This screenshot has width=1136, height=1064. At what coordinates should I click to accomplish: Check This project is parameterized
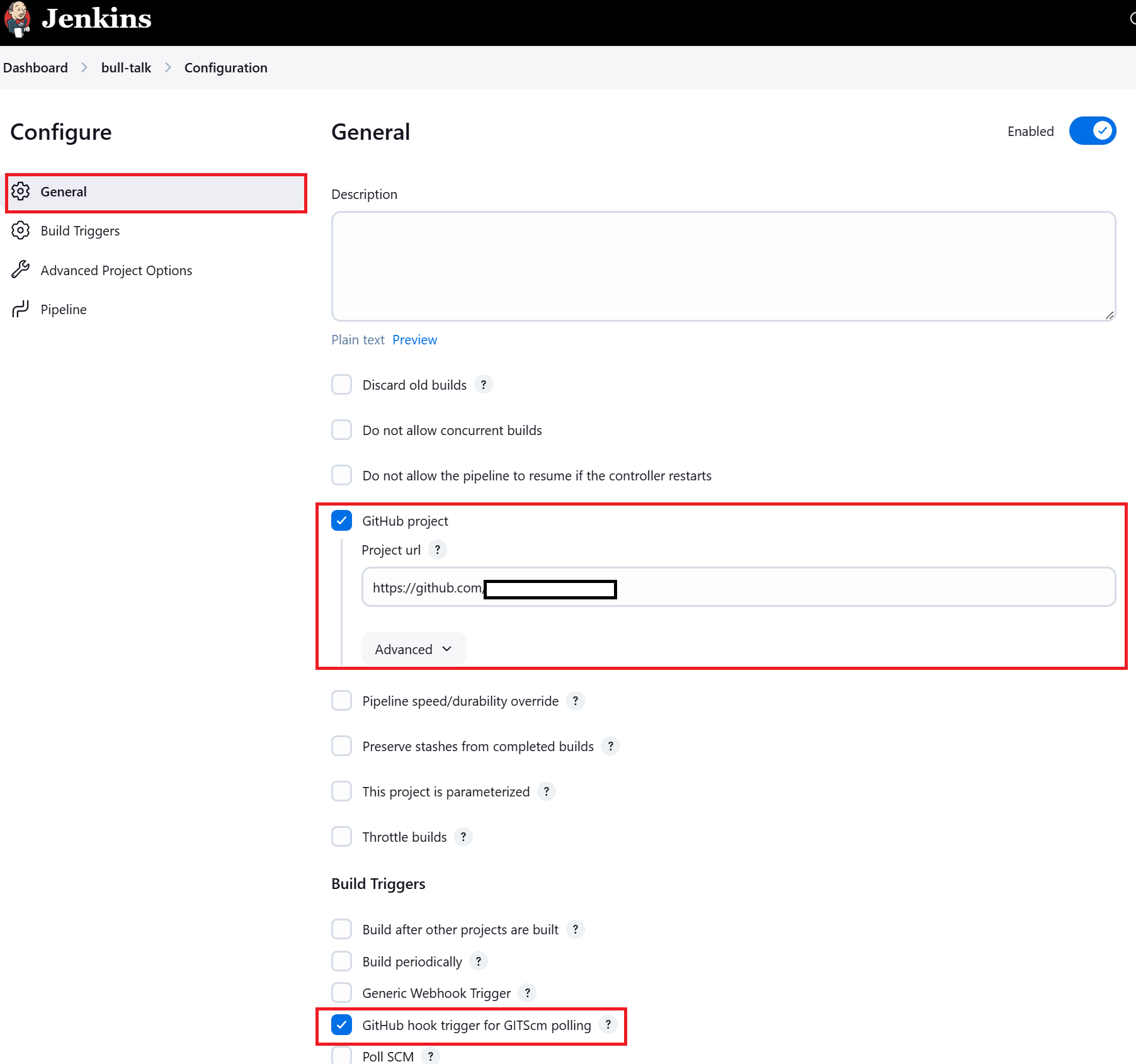pyautogui.click(x=341, y=791)
